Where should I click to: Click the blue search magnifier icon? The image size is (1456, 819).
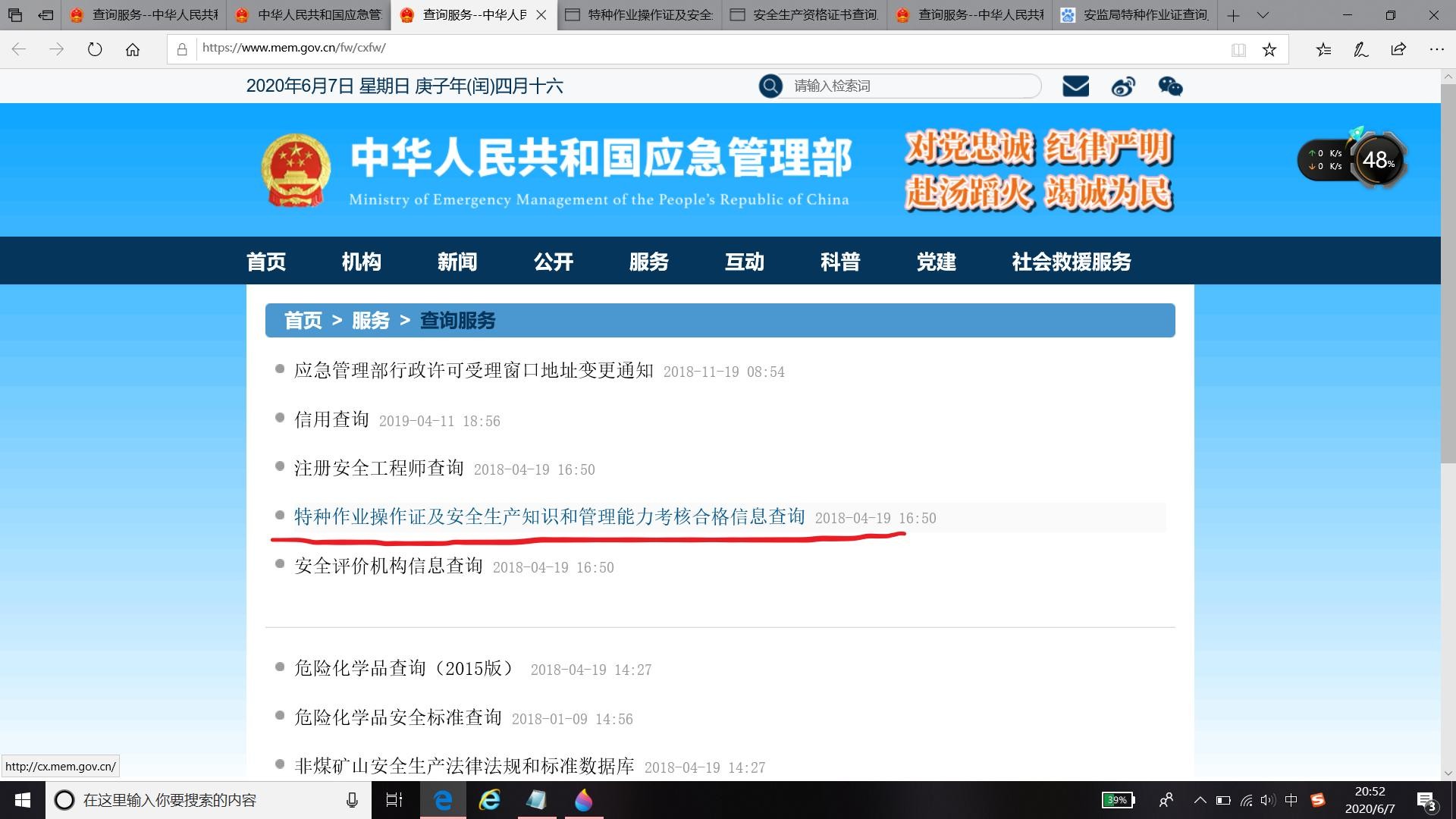click(770, 86)
